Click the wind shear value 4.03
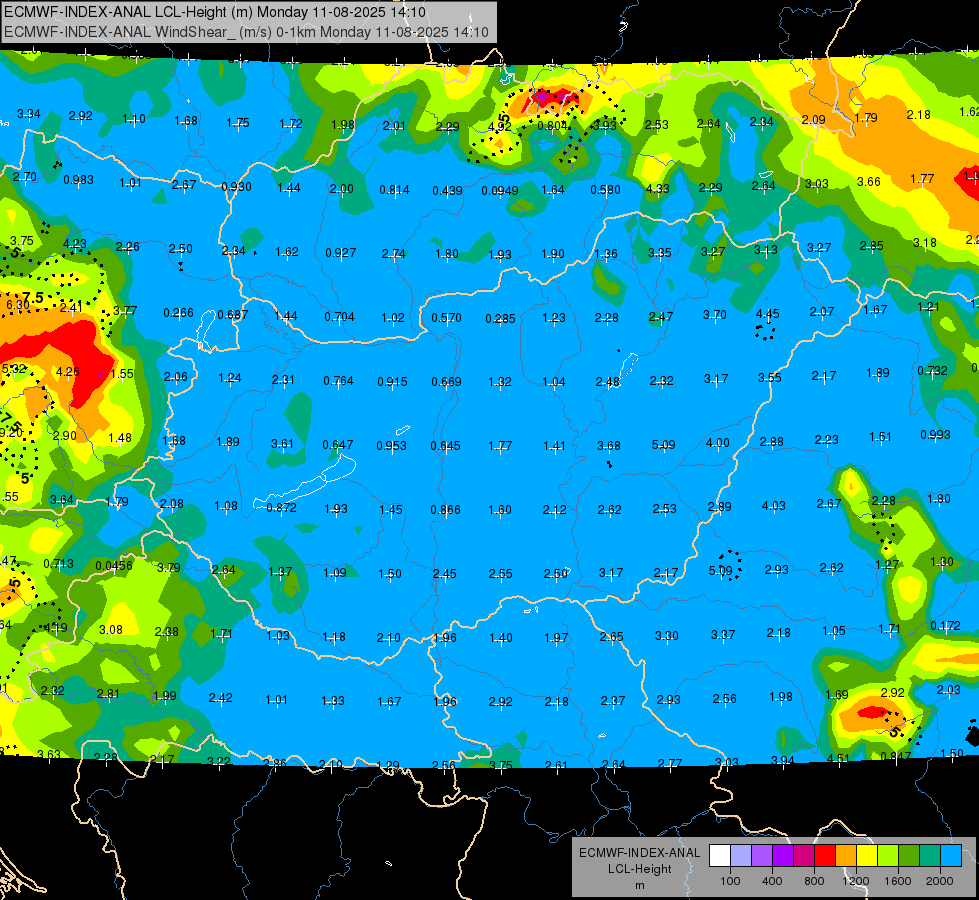 pyautogui.click(x=774, y=506)
